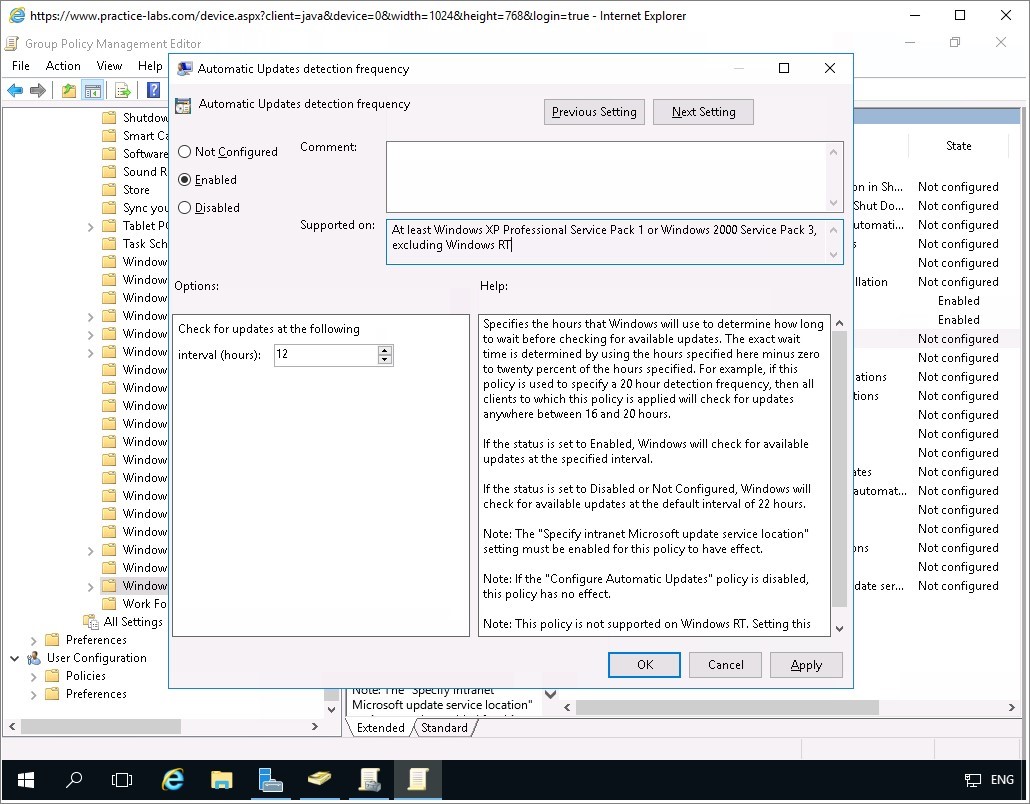Click the Export List toolbar icon
The image size is (1030, 804).
[x=123, y=91]
